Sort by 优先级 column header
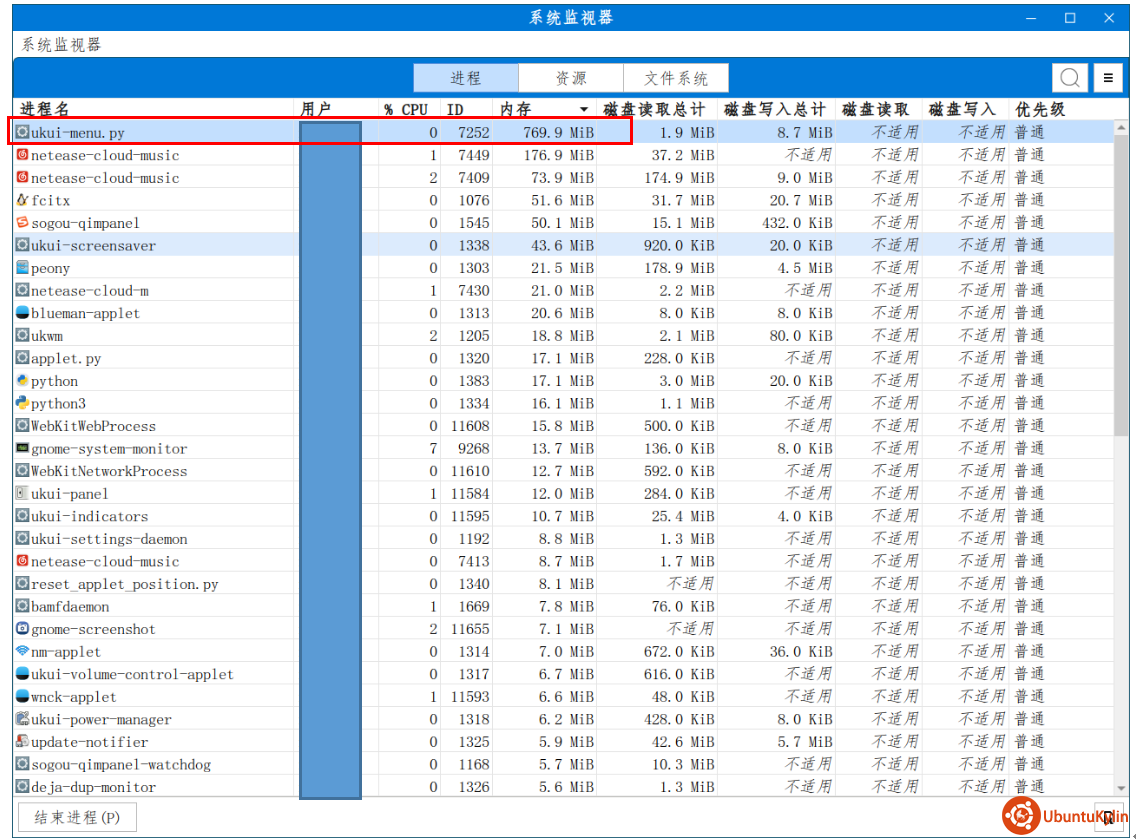The height and width of the screenshot is (840, 1136). pyautogui.click(x=1061, y=109)
